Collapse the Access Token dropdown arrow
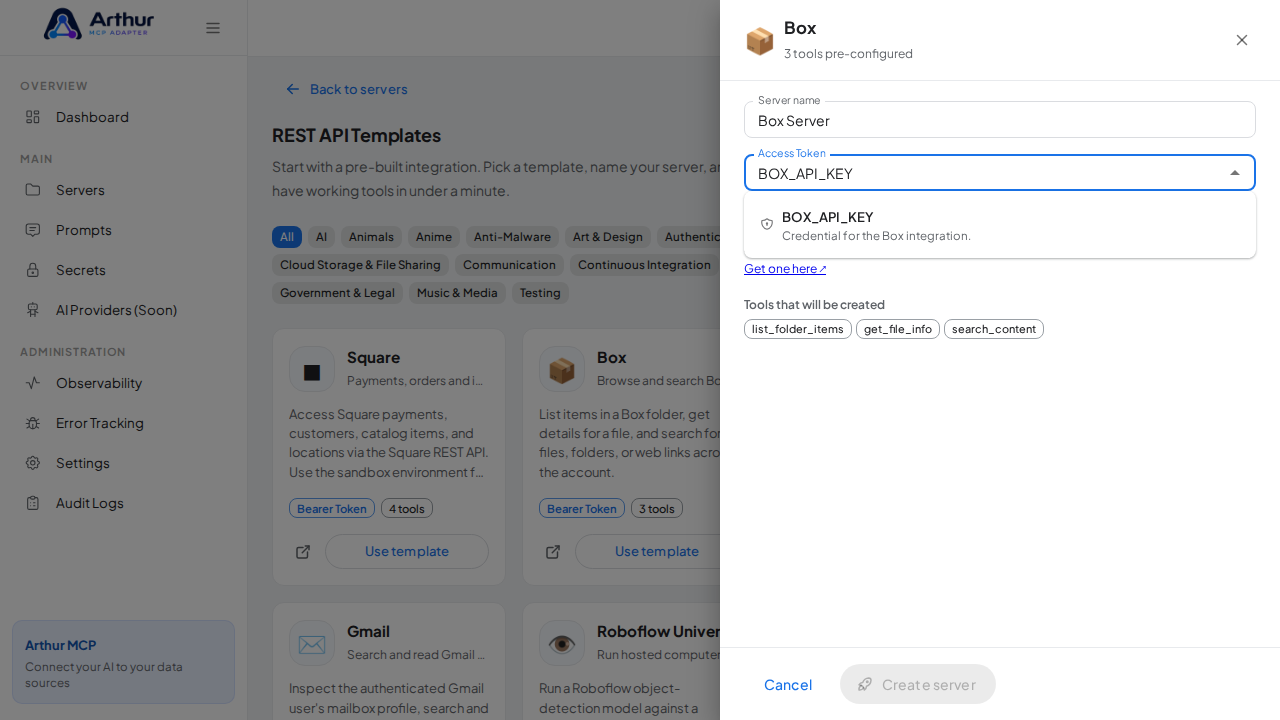The image size is (1280, 720). click(x=1235, y=173)
